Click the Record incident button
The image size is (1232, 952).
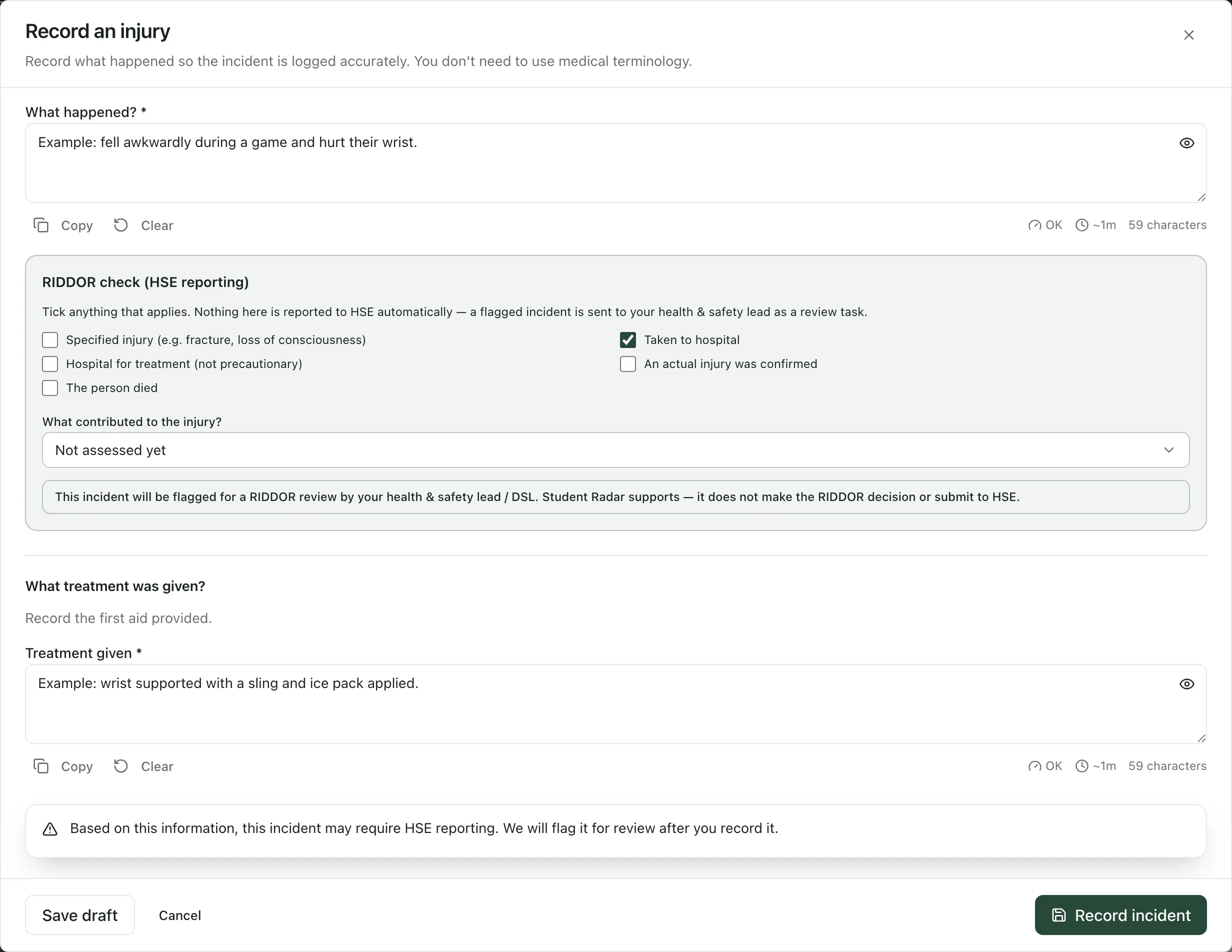pyautogui.click(x=1120, y=915)
